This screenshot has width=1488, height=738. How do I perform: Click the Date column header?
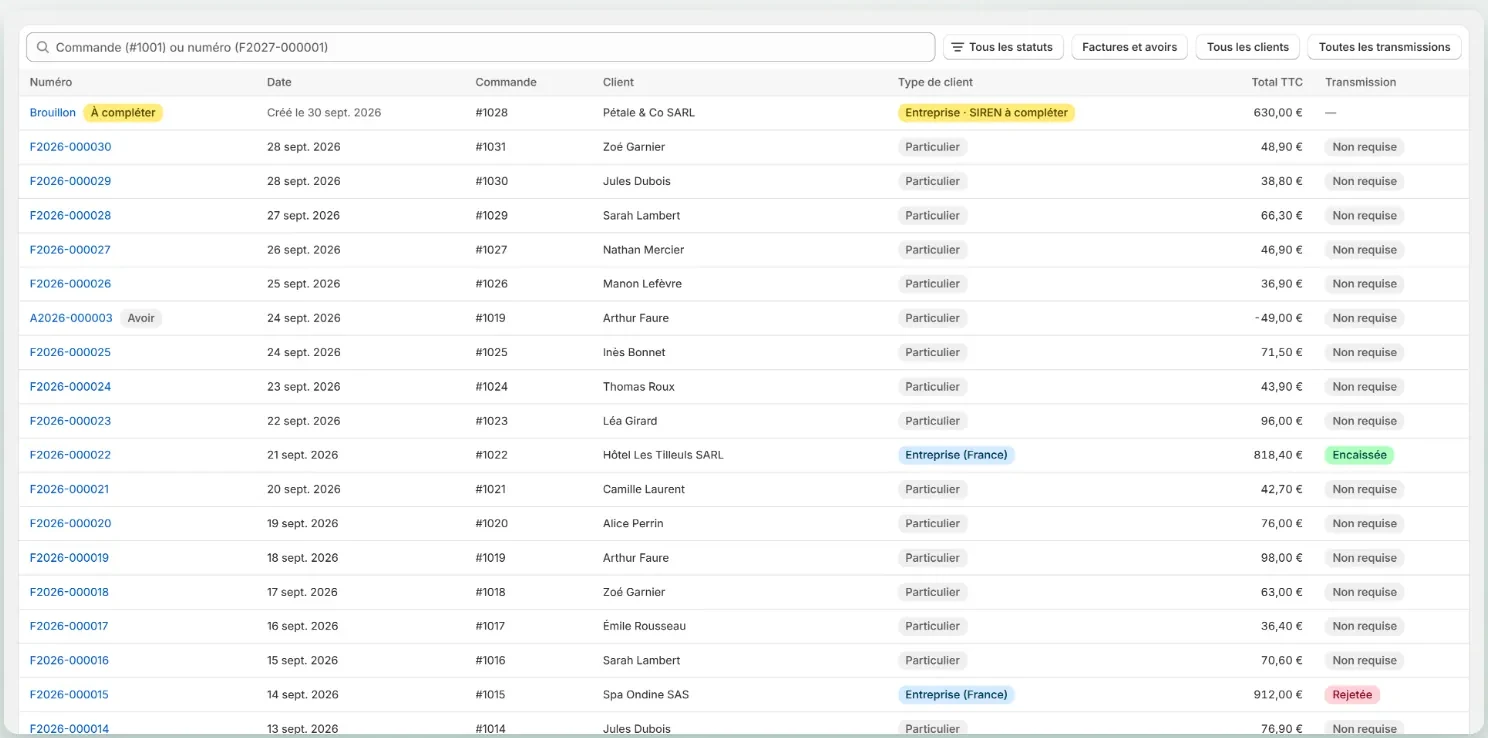(x=279, y=82)
